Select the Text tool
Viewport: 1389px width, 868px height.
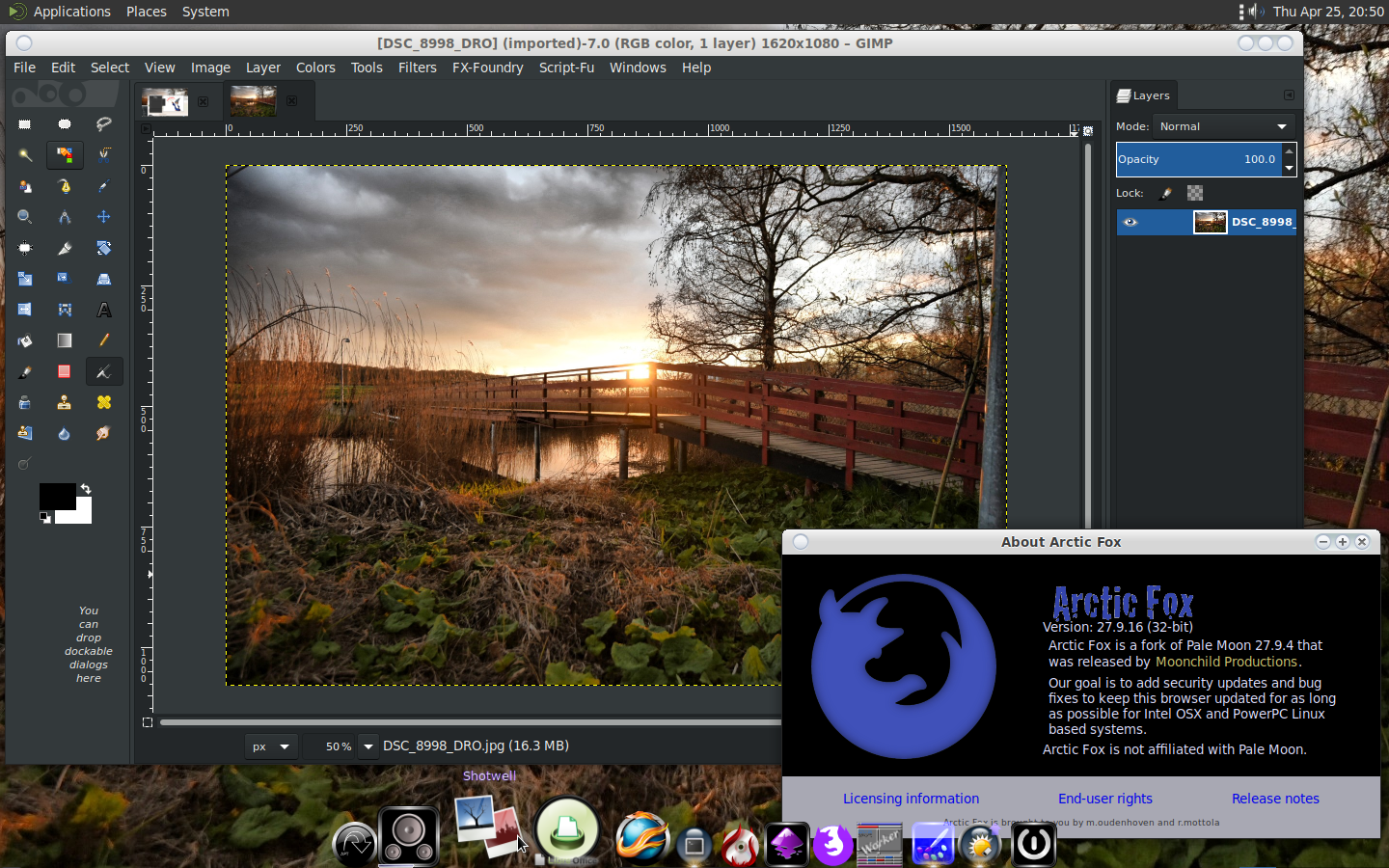(103, 310)
